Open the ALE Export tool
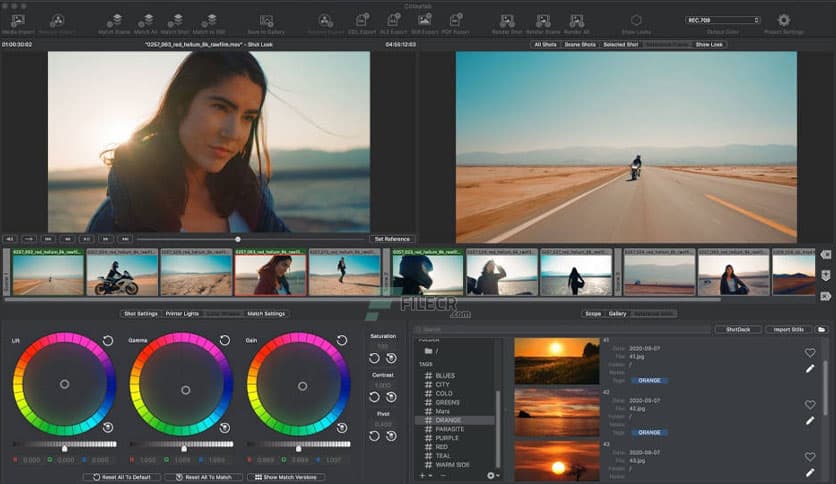 click(393, 21)
